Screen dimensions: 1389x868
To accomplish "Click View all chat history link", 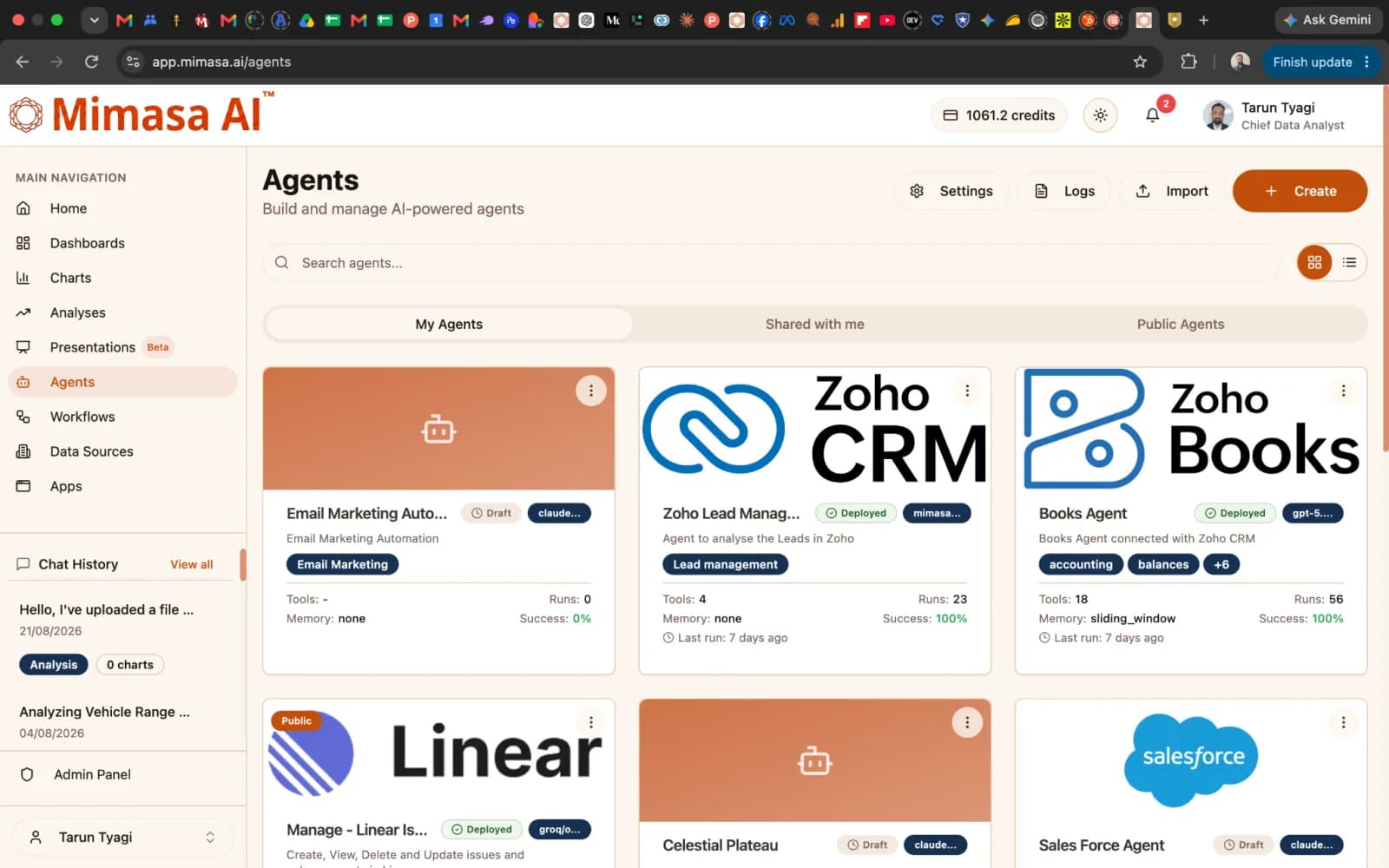I will click(x=191, y=564).
